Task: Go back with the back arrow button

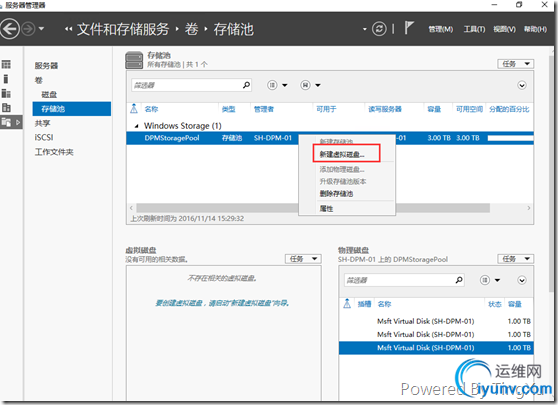Action: pyautogui.click(x=9, y=29)
